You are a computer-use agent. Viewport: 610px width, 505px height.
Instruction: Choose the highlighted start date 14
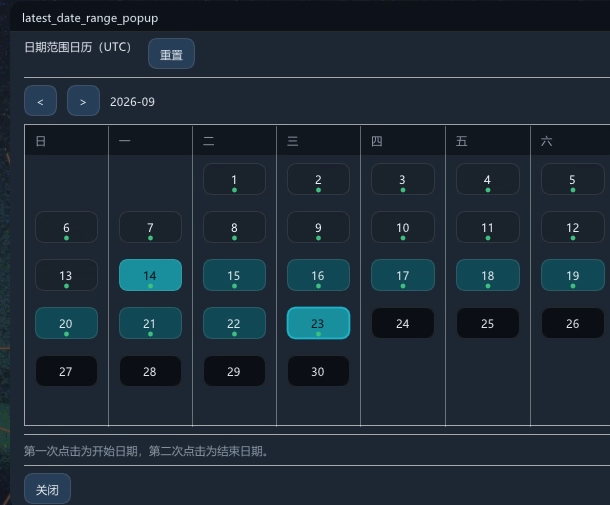[150, 275]
